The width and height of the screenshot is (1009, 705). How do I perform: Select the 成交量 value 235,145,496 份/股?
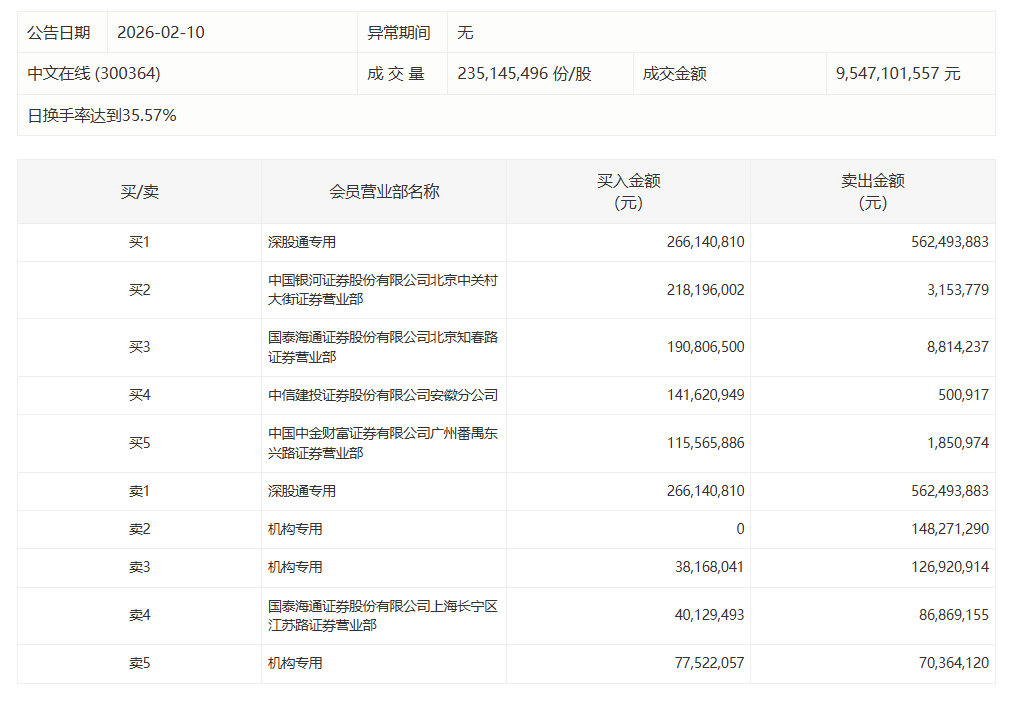524,73
